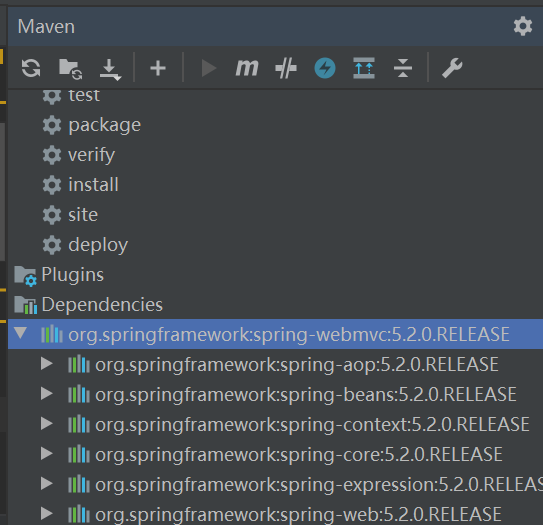Toggle skip tests mode lightning icon
Image resolution: width=543 pixels, height=525 pixels.
click(x=325, y=68)
